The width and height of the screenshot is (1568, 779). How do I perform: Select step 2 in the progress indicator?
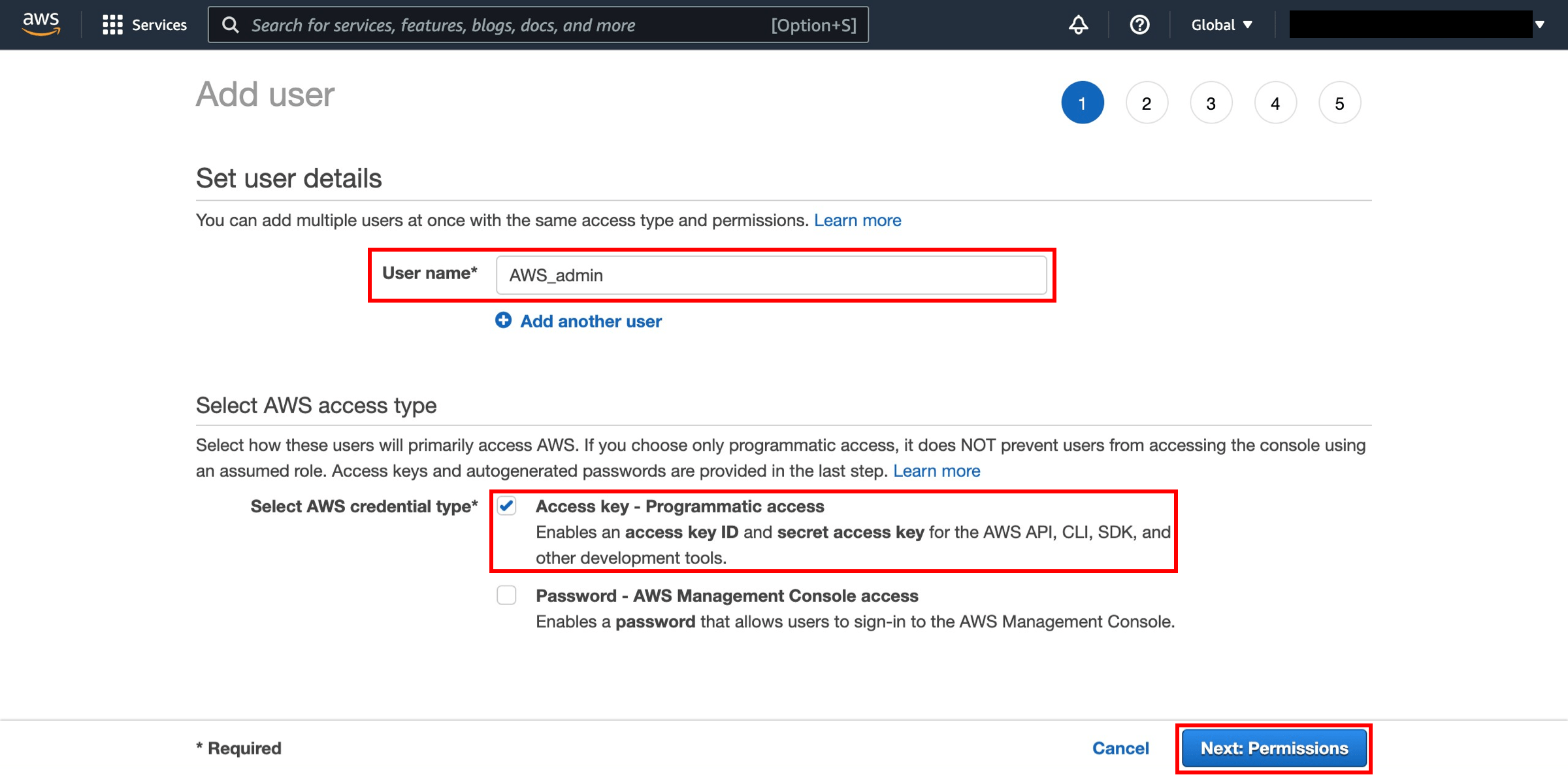(1147, 103)
